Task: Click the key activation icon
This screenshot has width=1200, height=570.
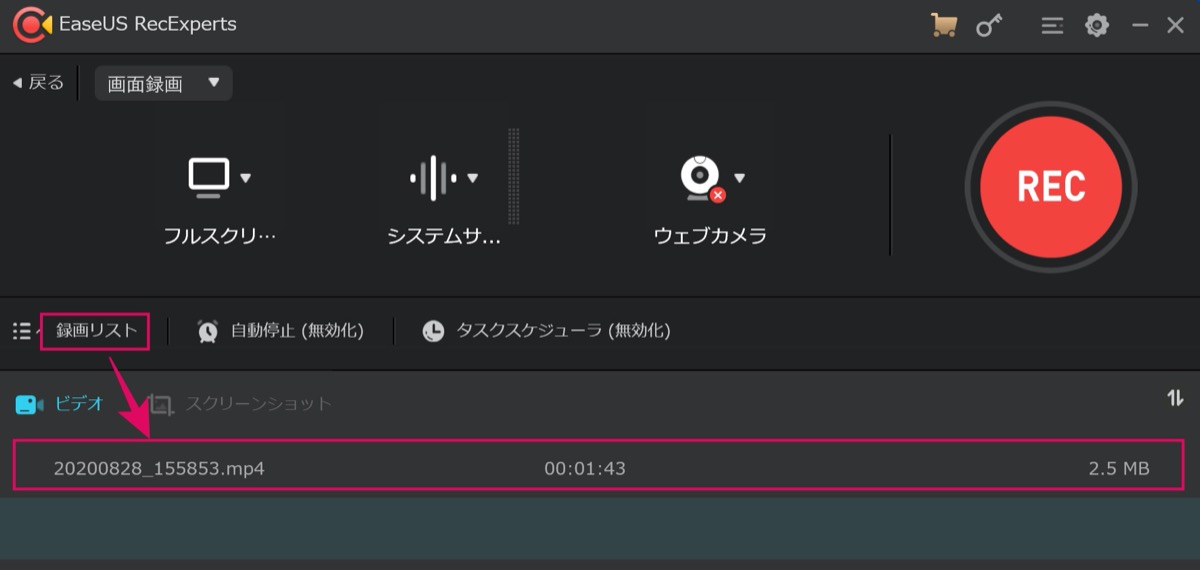Action: coord(989,25)
